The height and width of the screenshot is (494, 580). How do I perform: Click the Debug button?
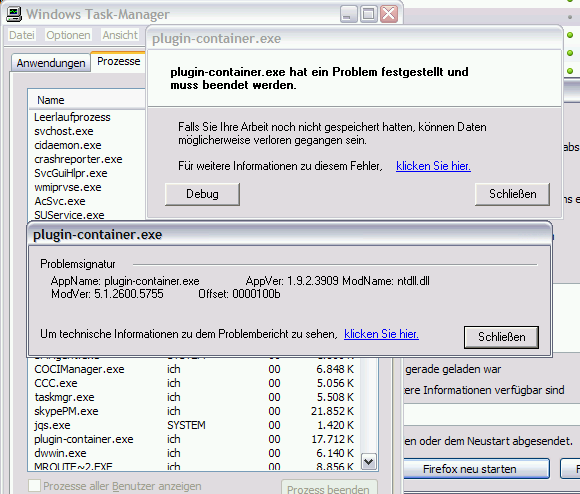[202, 194]
